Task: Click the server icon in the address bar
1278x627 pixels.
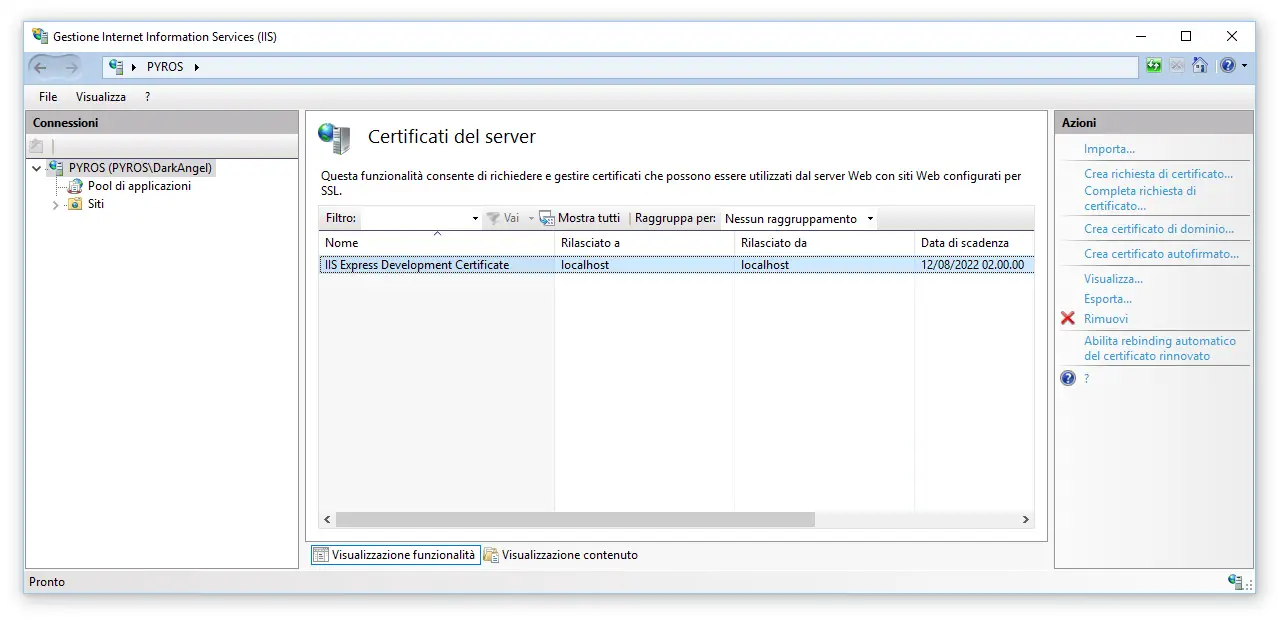Action: (x=116, y=67)
